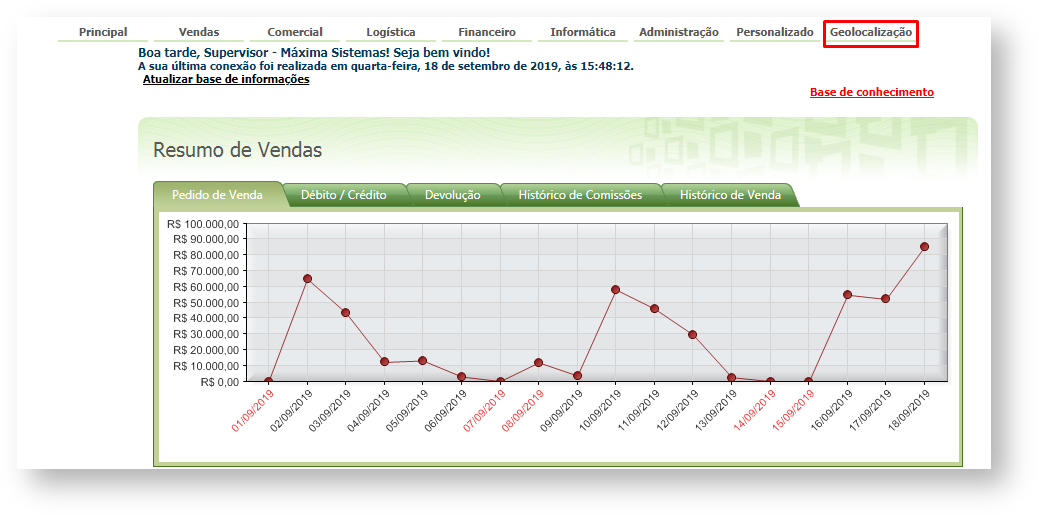Open the Base de conhecimento link
1039x517 pixels.
(x=871, y=93)
